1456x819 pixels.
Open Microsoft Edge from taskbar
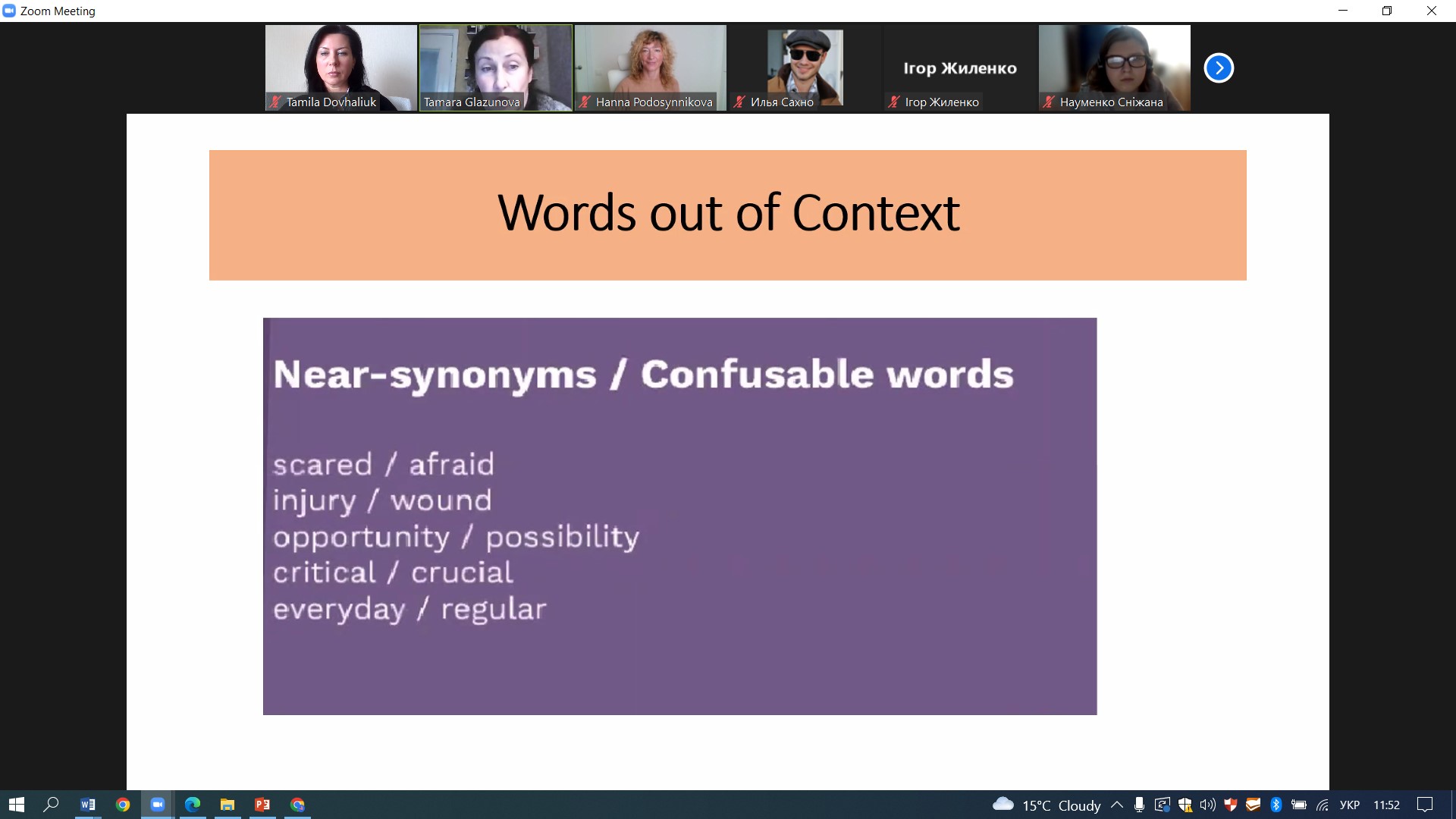click(x=193, y=805)
